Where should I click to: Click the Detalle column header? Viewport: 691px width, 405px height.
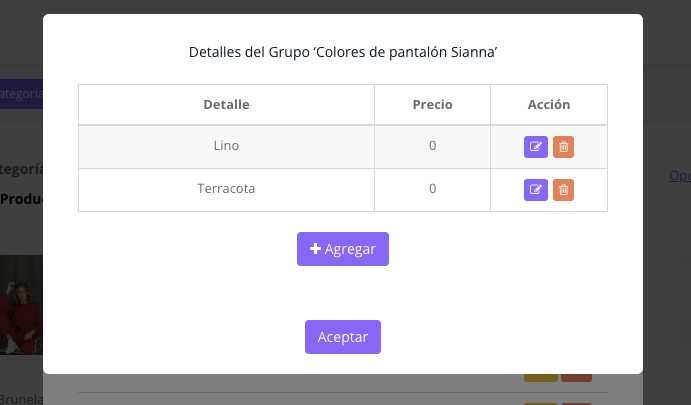point(226,104)
